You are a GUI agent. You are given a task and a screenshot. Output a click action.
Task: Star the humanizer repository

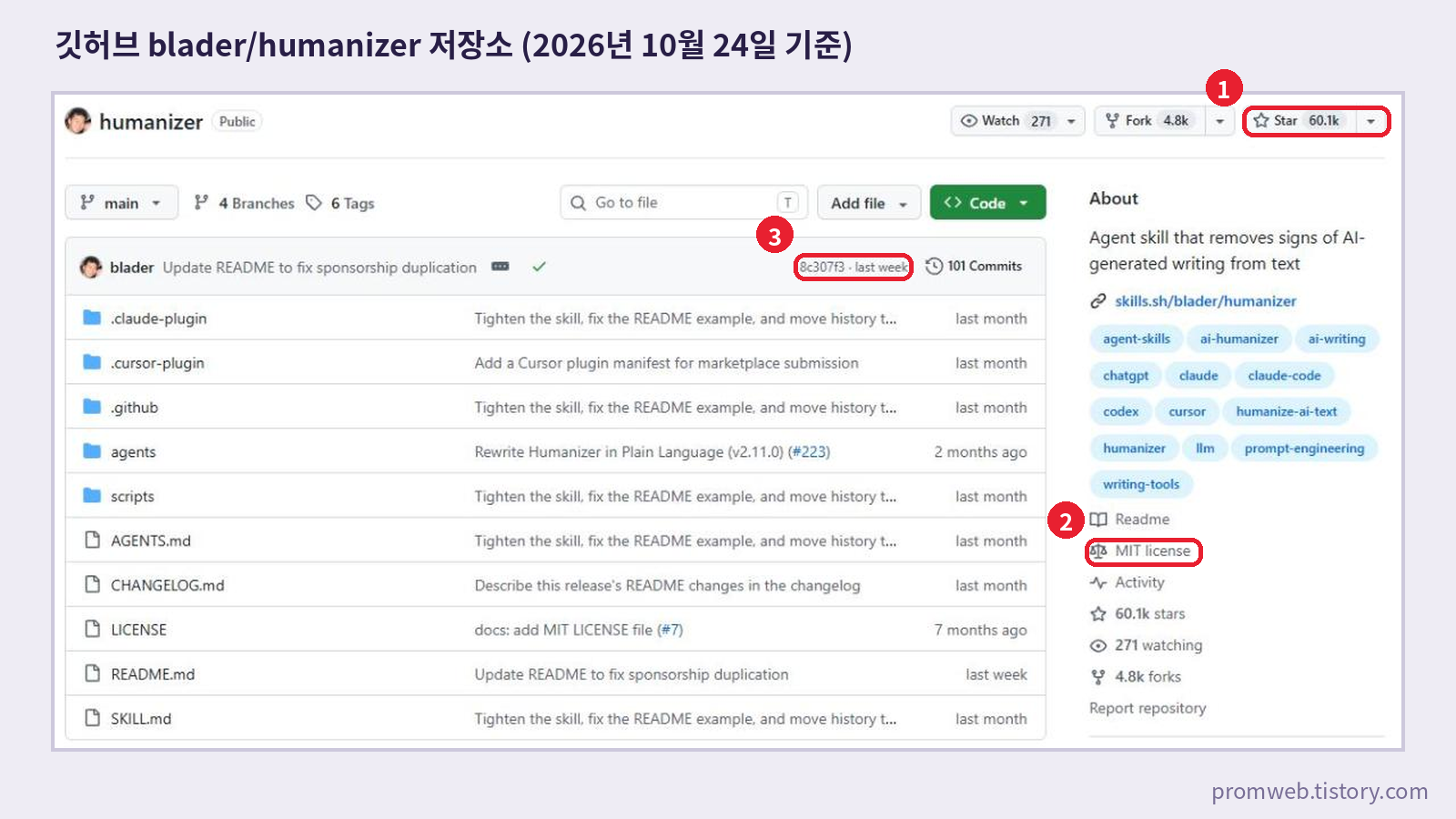click(1299, 121)
